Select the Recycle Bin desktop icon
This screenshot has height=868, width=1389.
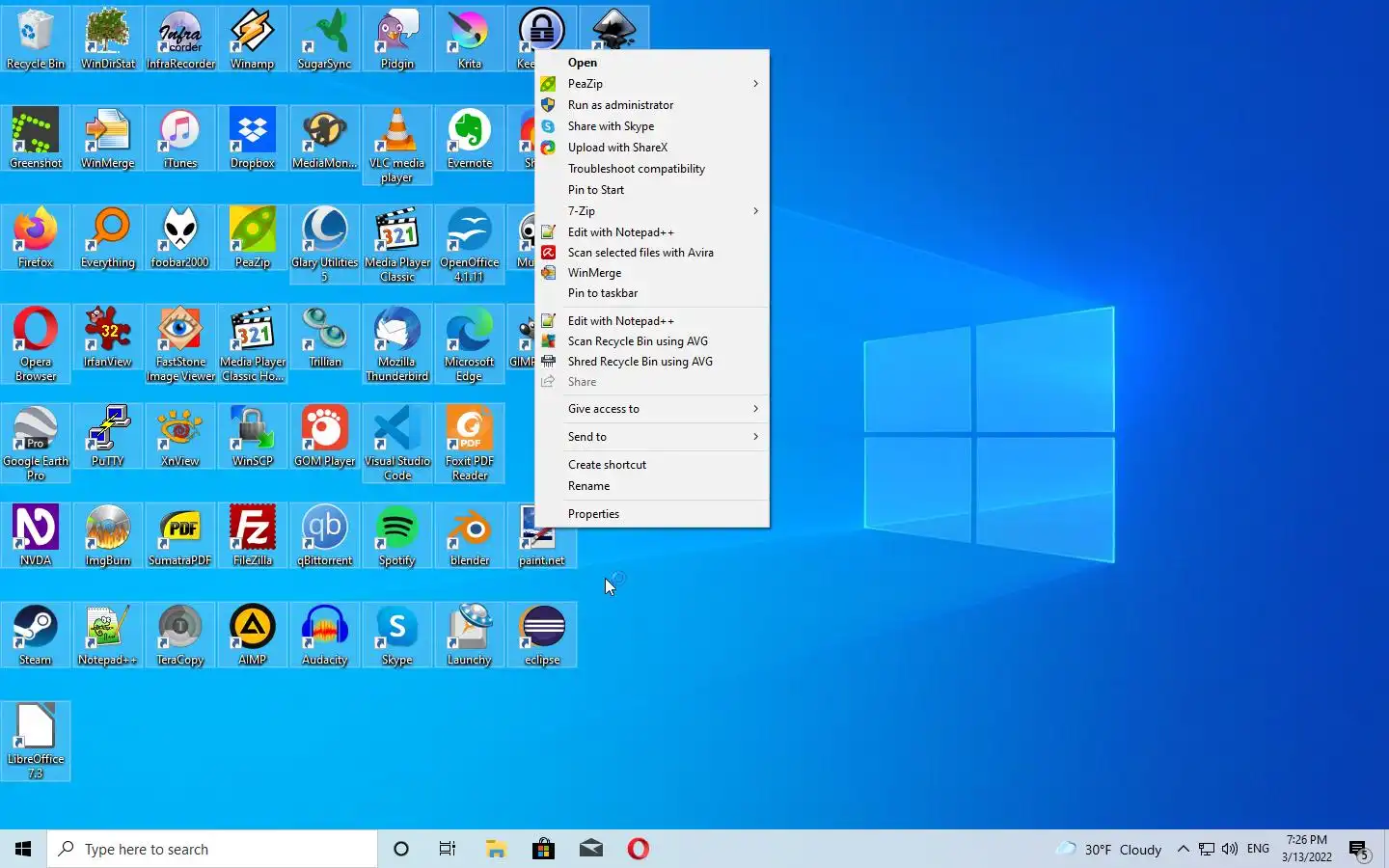click(36, 40)
